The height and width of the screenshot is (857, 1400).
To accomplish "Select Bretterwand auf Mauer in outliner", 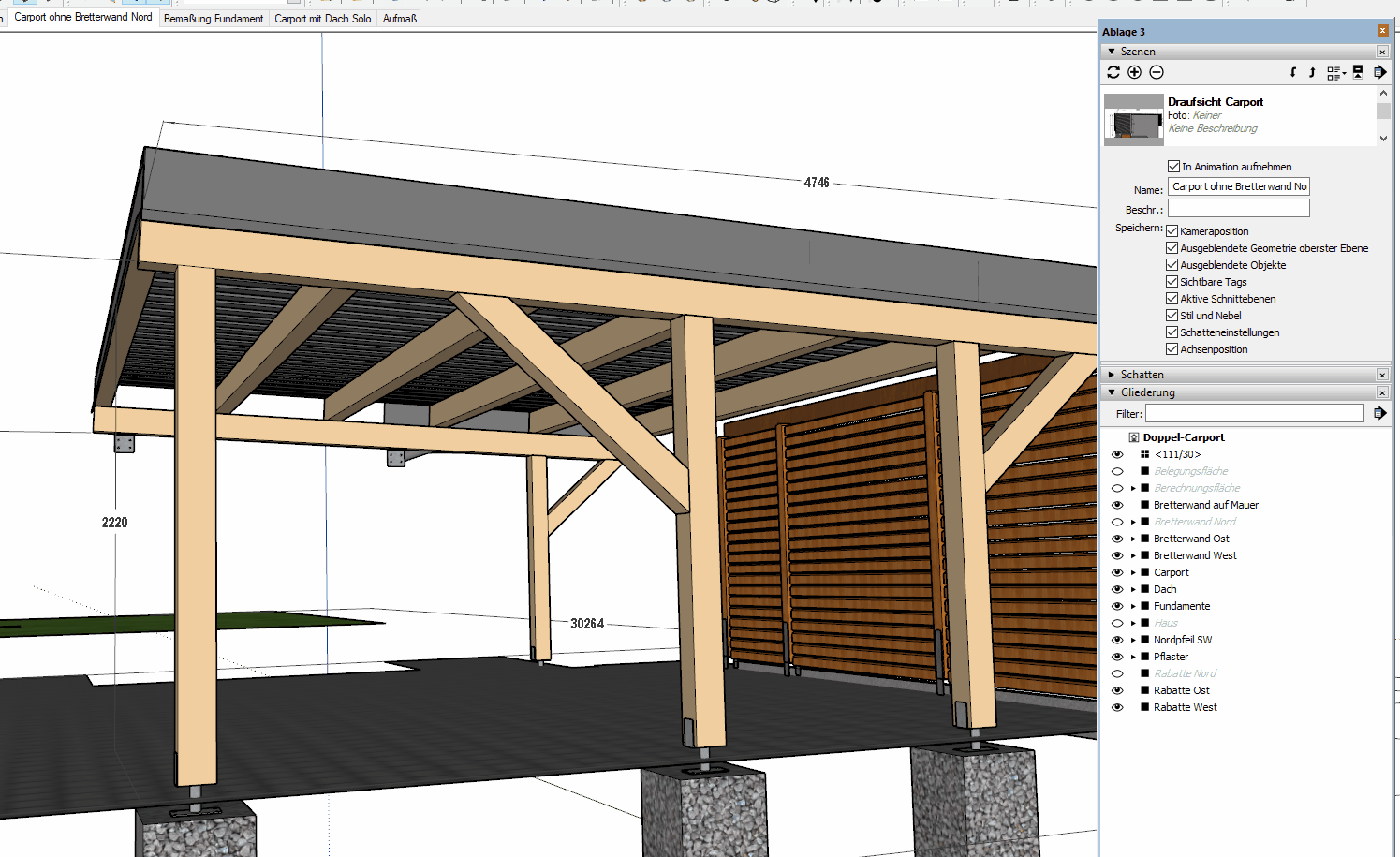I will pos(1205,505).
